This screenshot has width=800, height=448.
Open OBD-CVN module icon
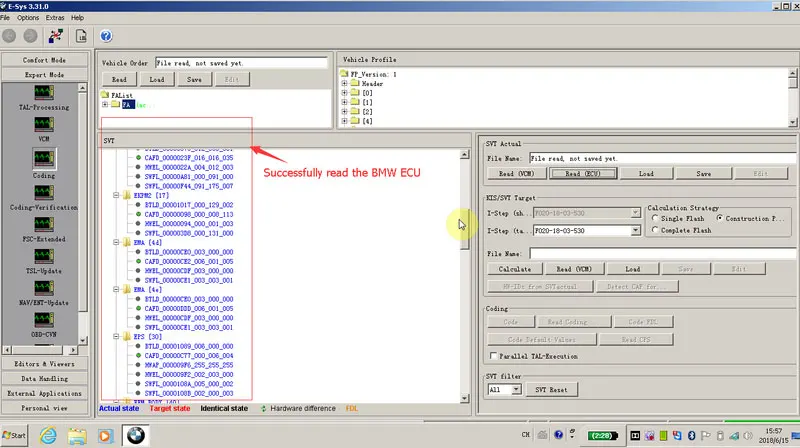(44, 319)
